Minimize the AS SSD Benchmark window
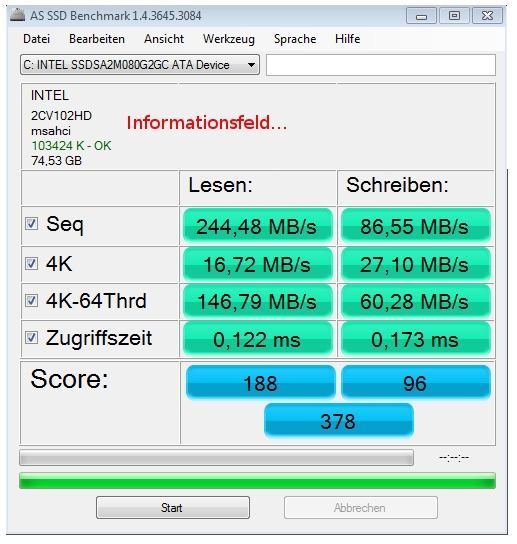 [x=421, y=16]
